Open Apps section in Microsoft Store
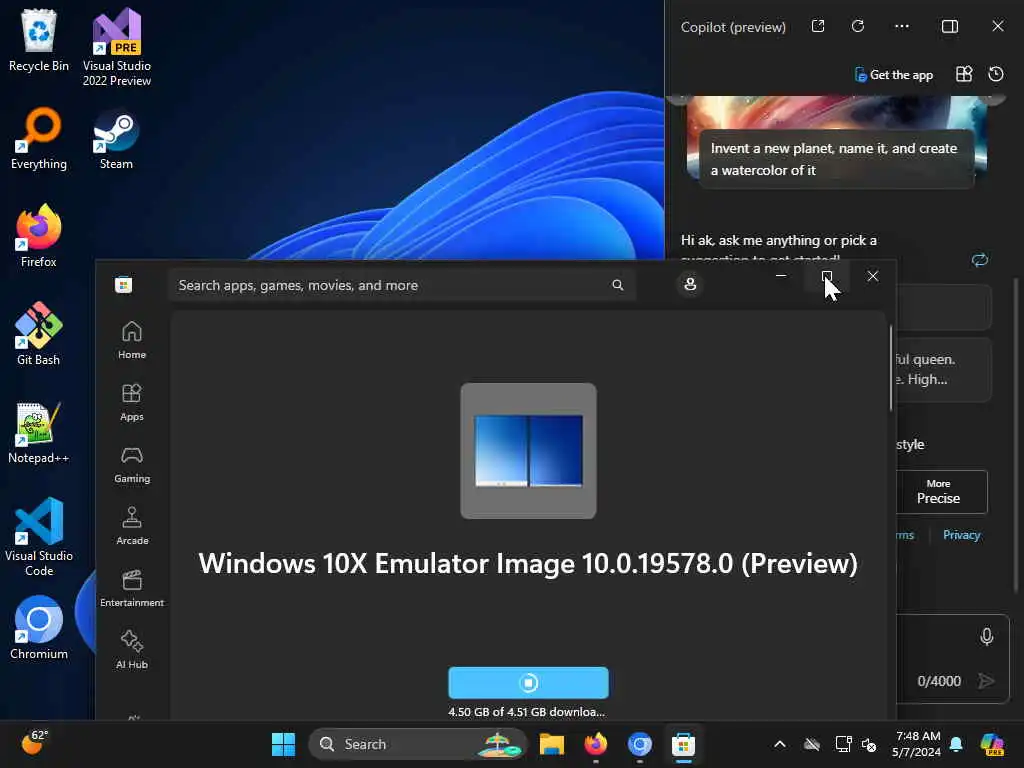 pos(132,402)
